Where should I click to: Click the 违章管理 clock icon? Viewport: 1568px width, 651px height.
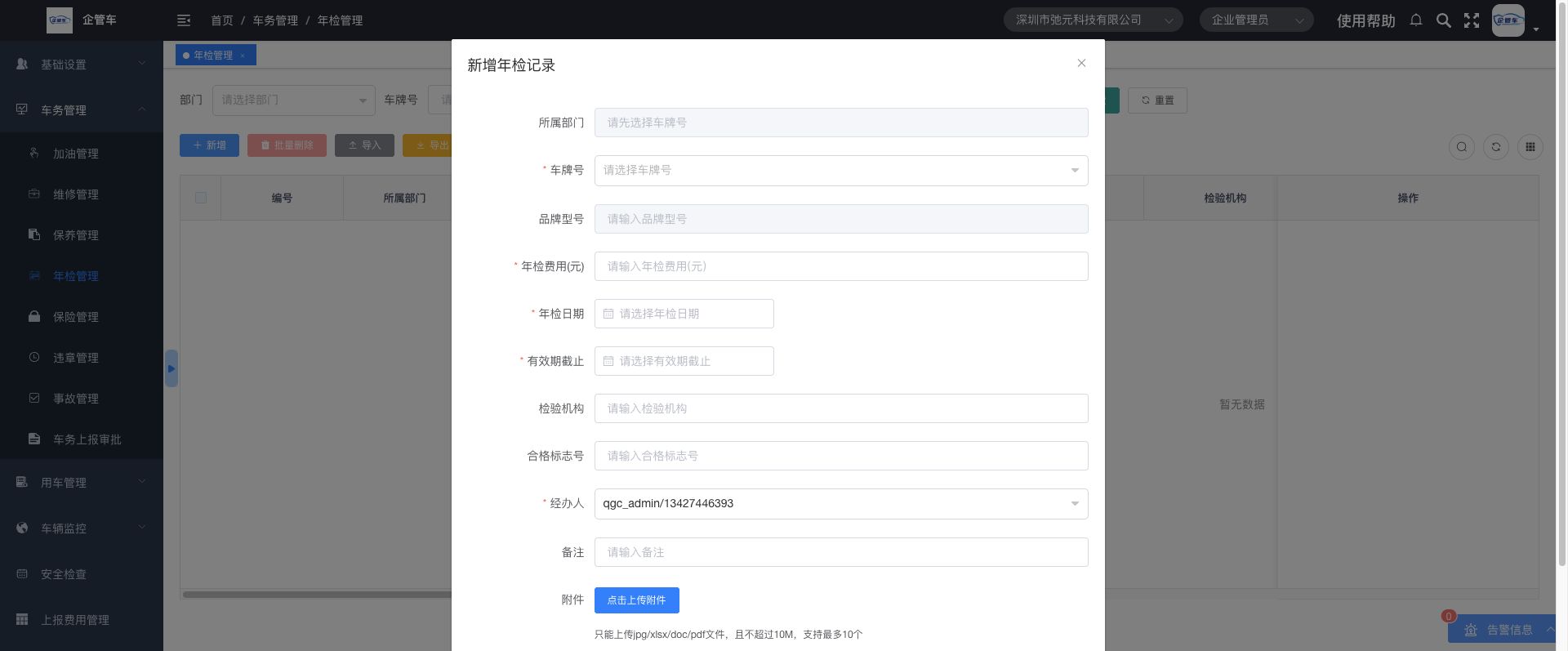click(34, 357)
